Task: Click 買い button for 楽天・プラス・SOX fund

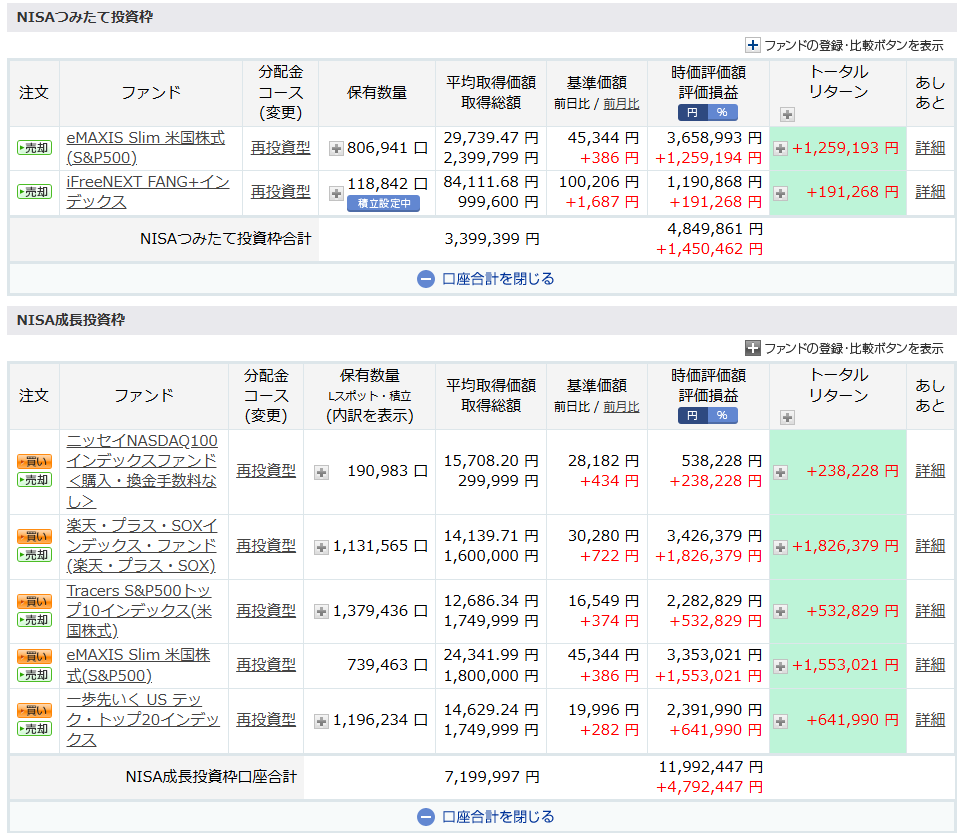Action: coord(34,537)
